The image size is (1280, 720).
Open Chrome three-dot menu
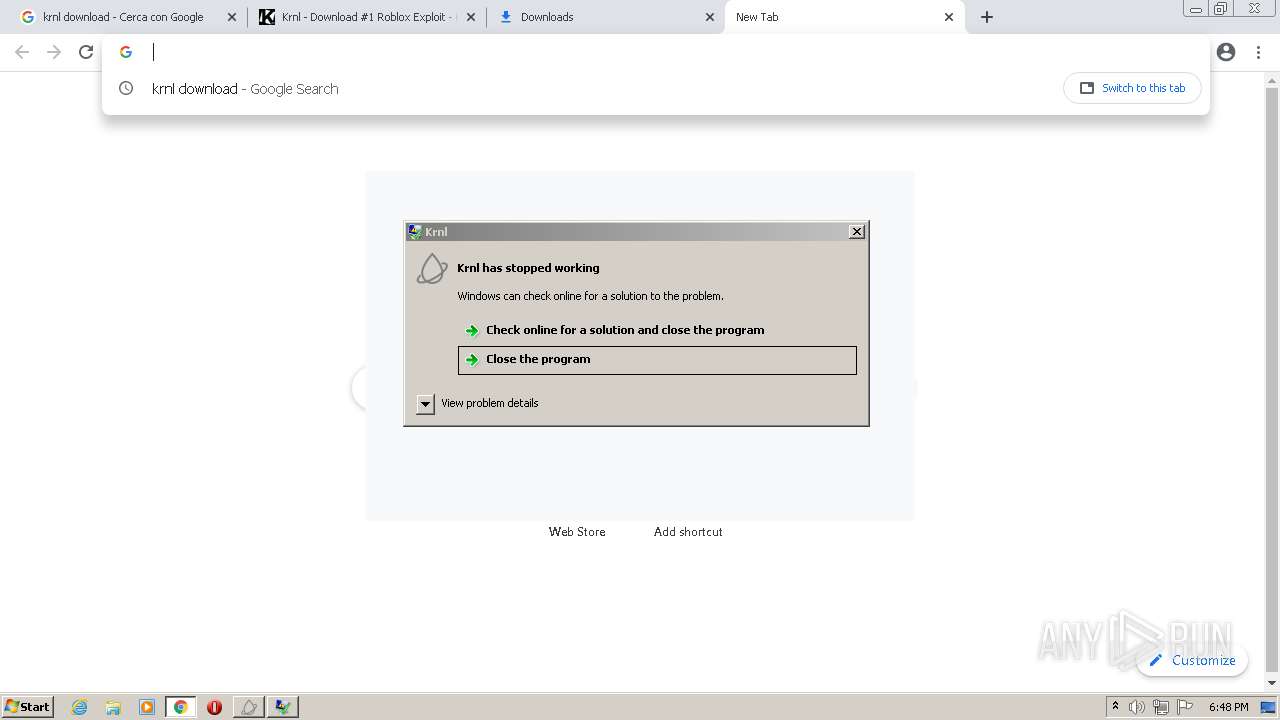[1258, 52]
